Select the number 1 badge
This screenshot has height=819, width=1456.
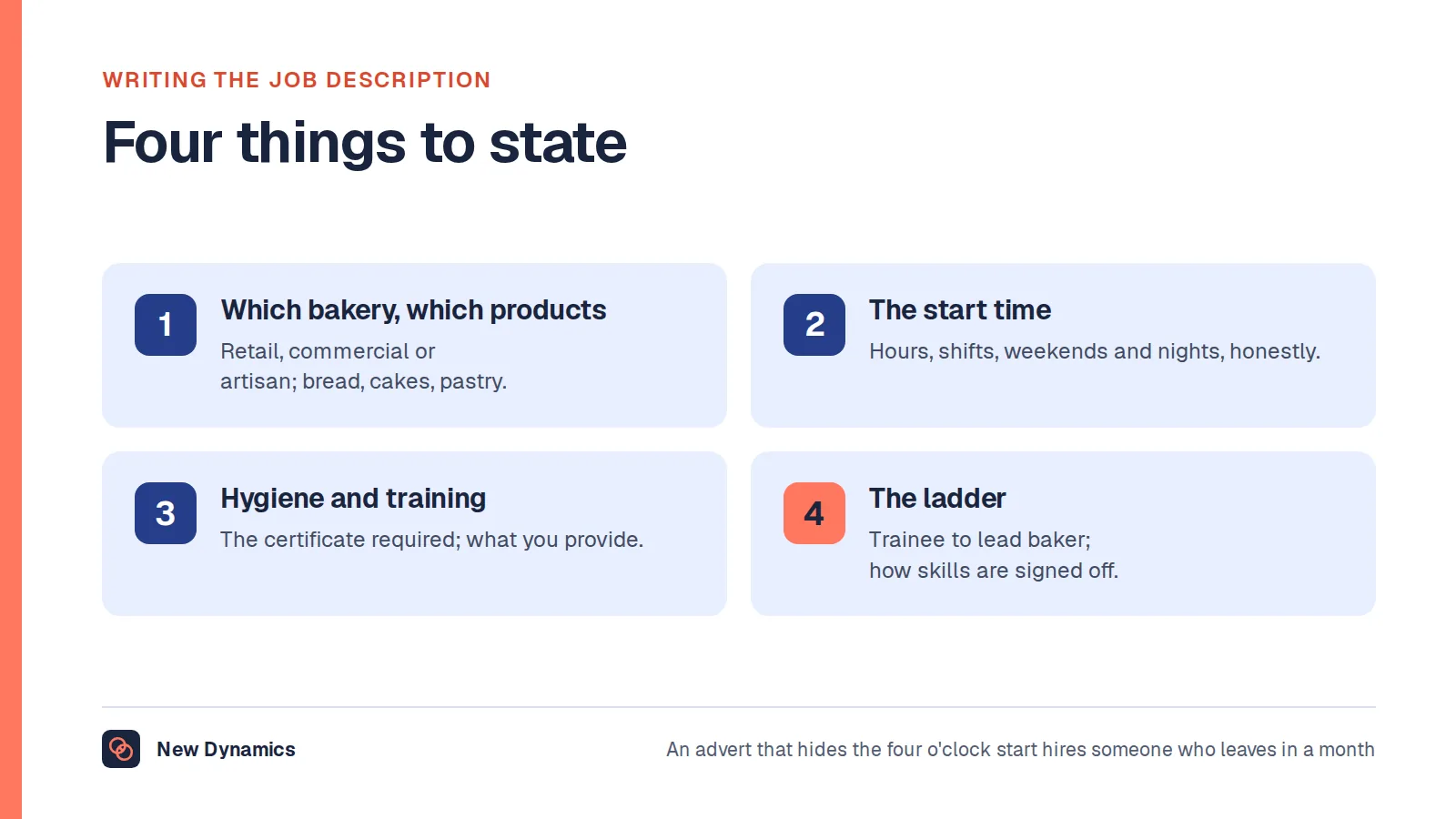(x=166, y=325)
